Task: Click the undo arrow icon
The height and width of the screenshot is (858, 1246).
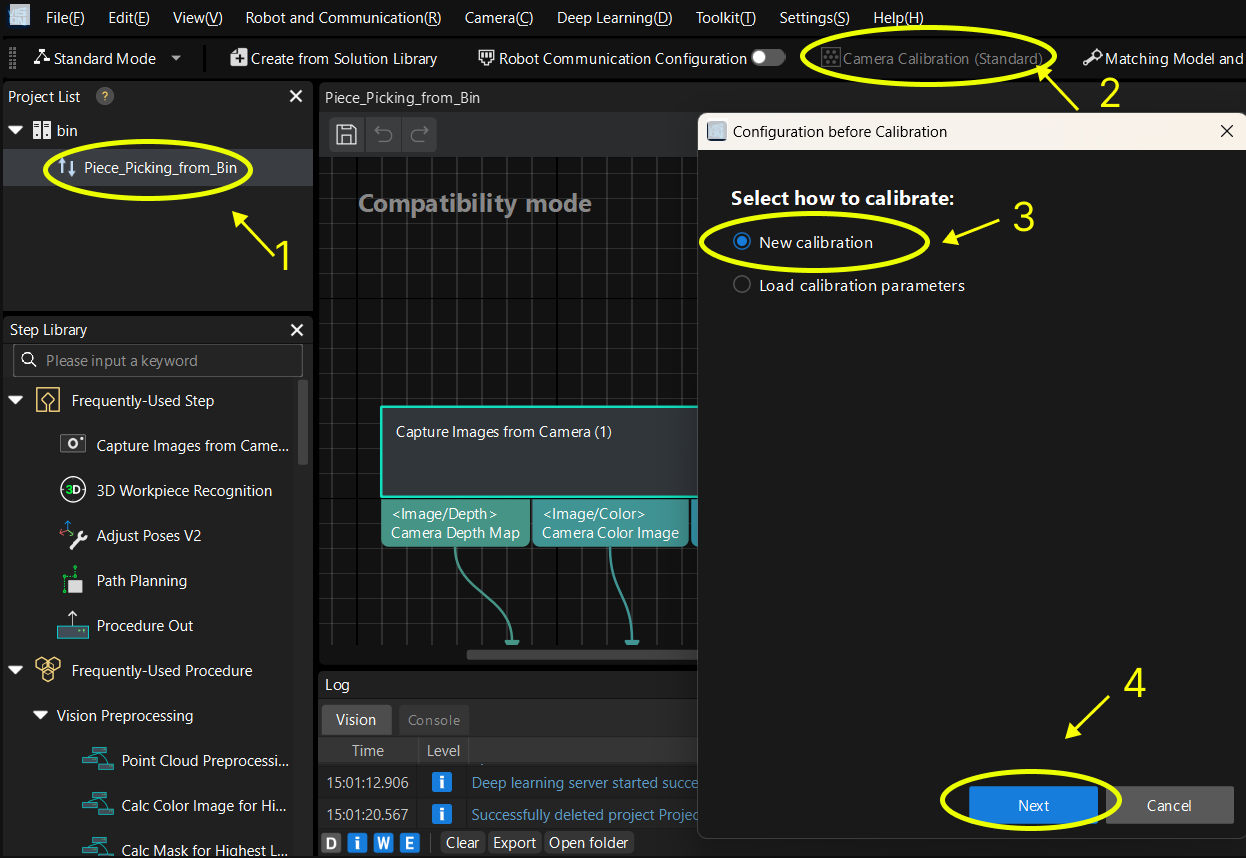Action: pyautogui.click(x=383, y=135)
